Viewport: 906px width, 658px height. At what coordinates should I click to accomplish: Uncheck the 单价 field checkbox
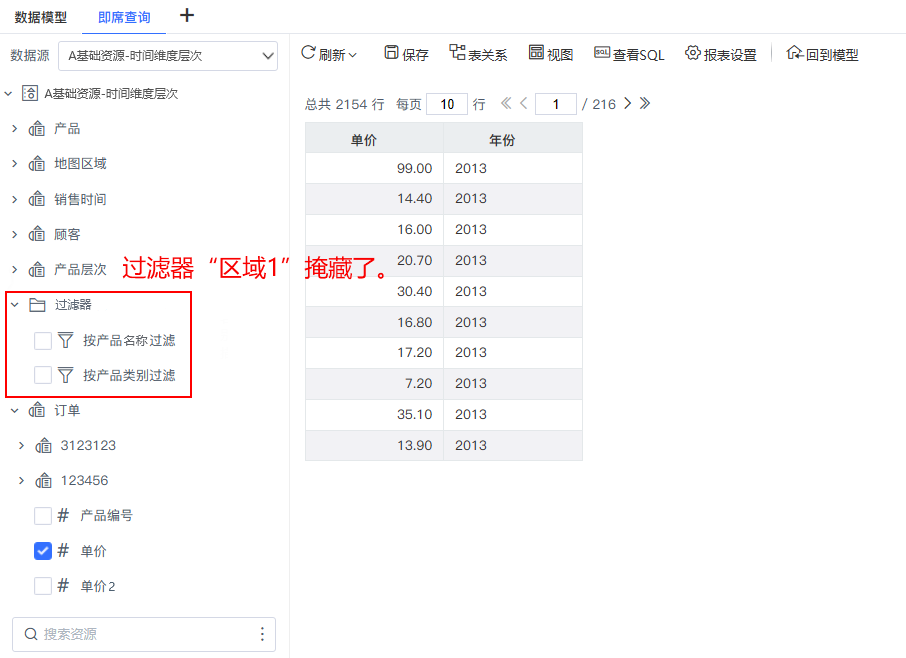[43, 551]
